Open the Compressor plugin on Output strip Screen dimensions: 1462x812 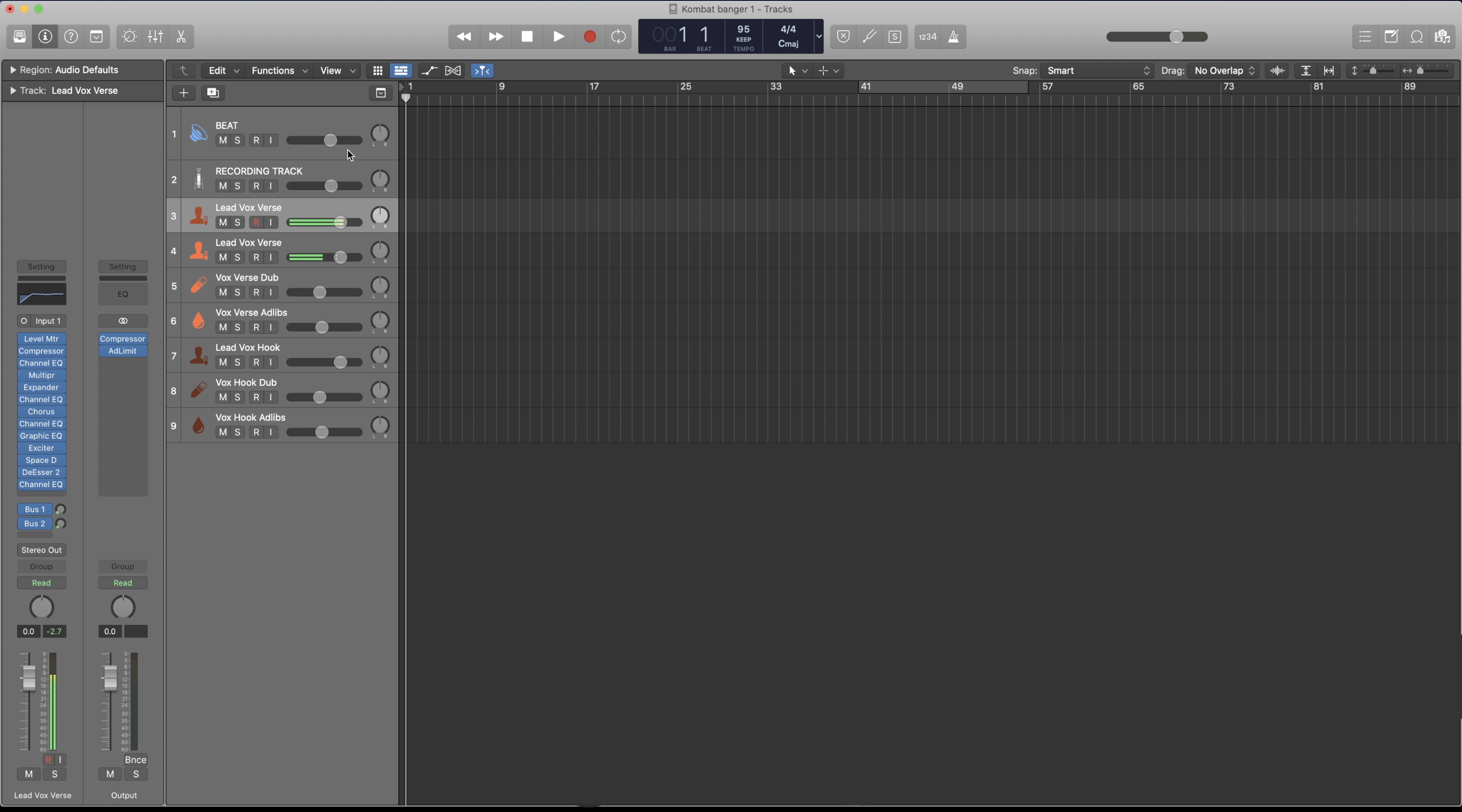123,339
